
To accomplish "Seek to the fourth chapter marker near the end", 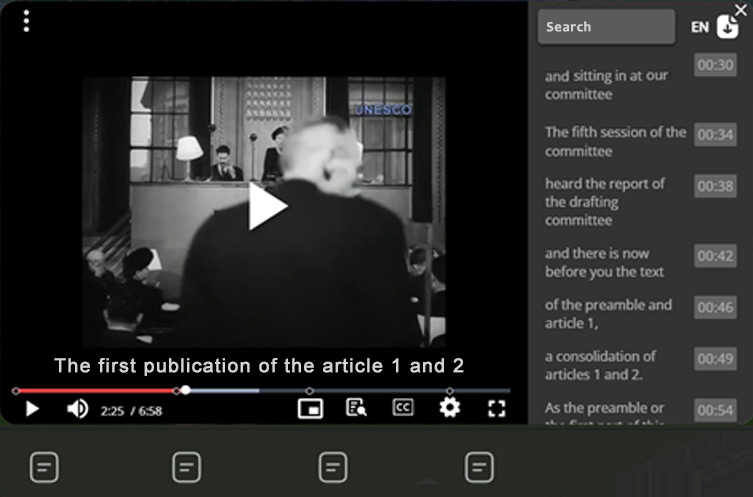I will (x=449, y=391).
